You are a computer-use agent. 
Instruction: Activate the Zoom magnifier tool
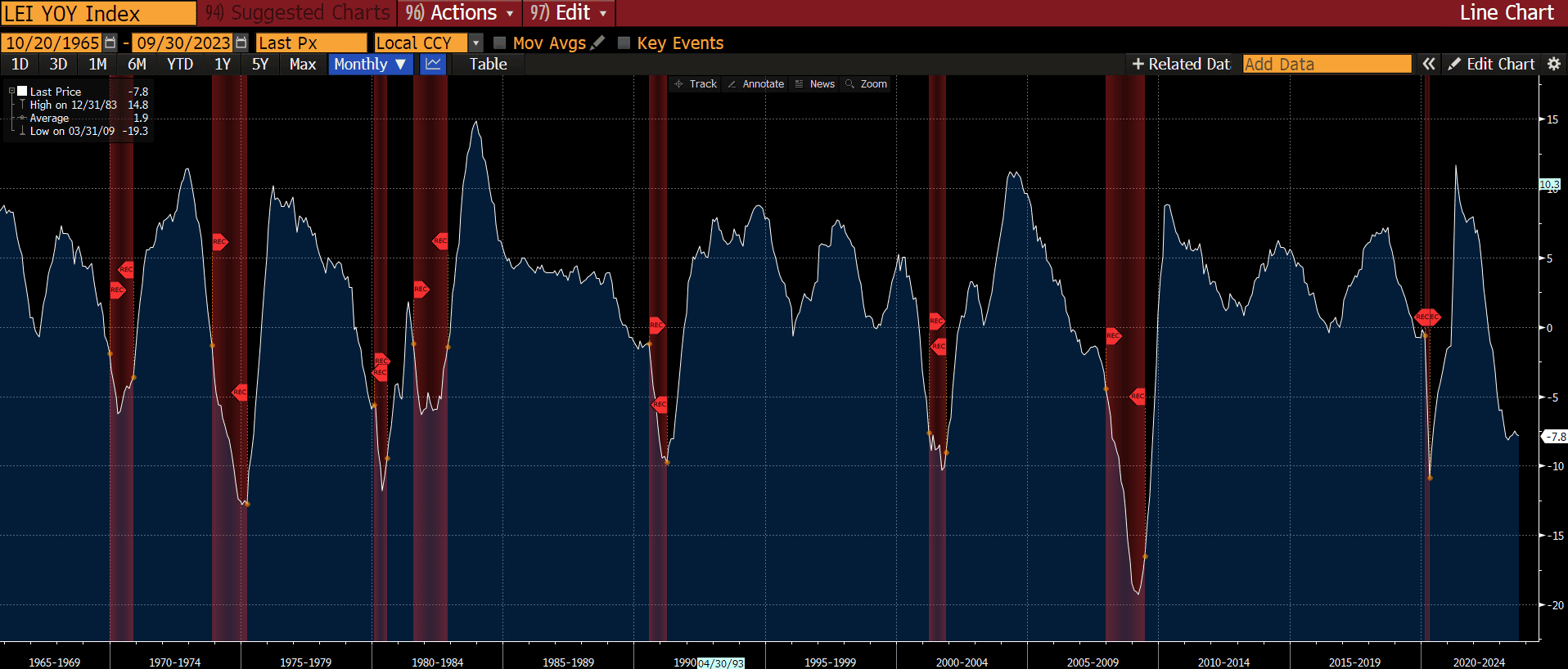coord(866,84)
